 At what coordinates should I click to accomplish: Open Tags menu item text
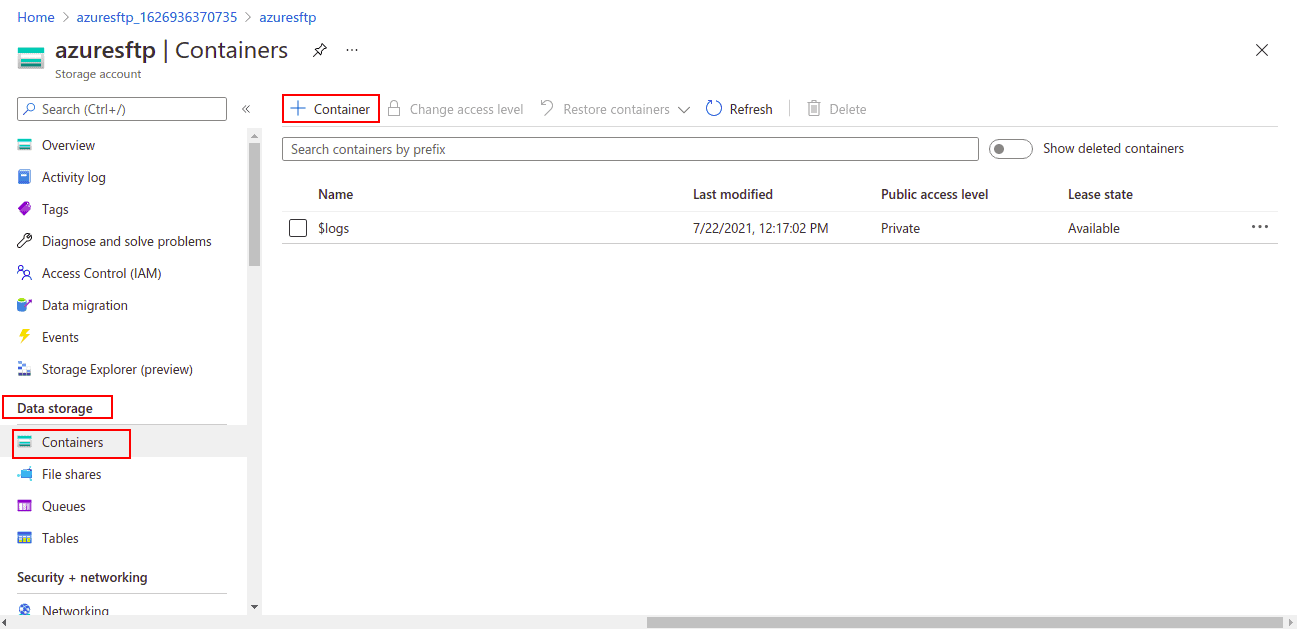tap(55, 209)
